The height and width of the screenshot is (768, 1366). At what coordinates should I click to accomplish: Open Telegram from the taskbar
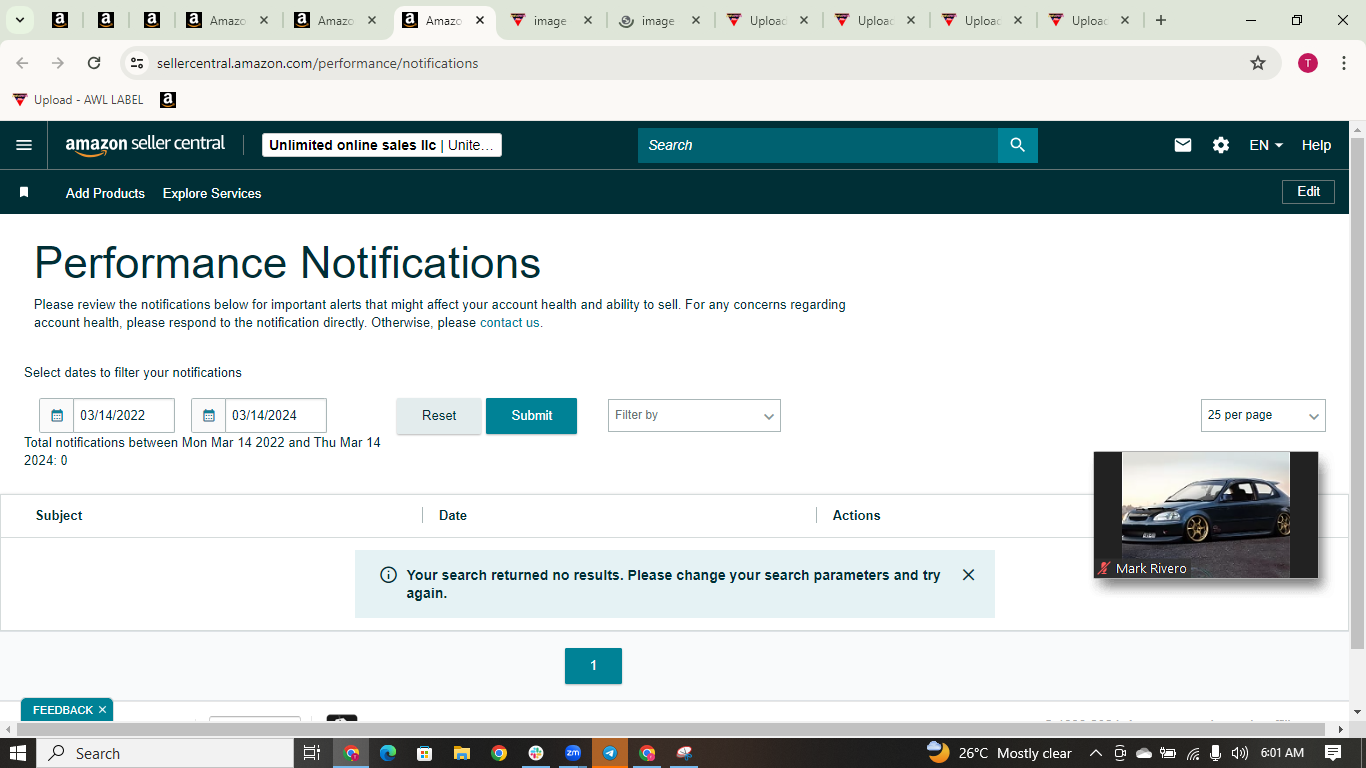coord(610,753)
